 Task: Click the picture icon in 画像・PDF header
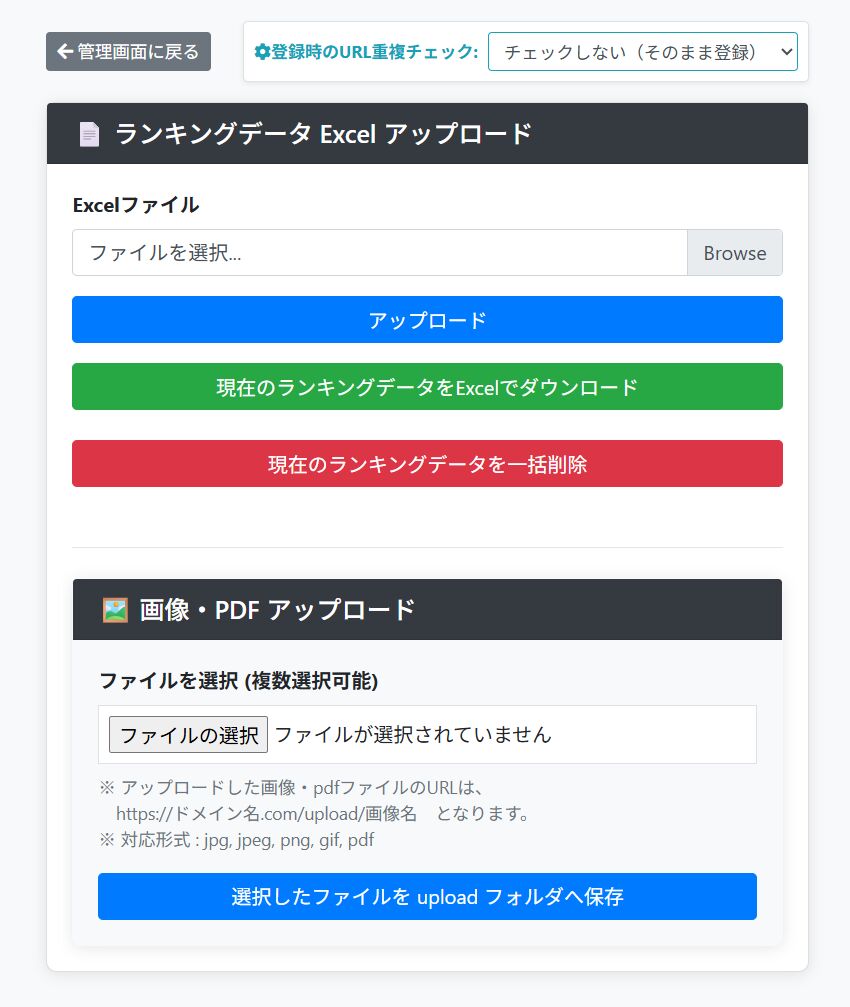pyautogui.click(x=116, y=610)
